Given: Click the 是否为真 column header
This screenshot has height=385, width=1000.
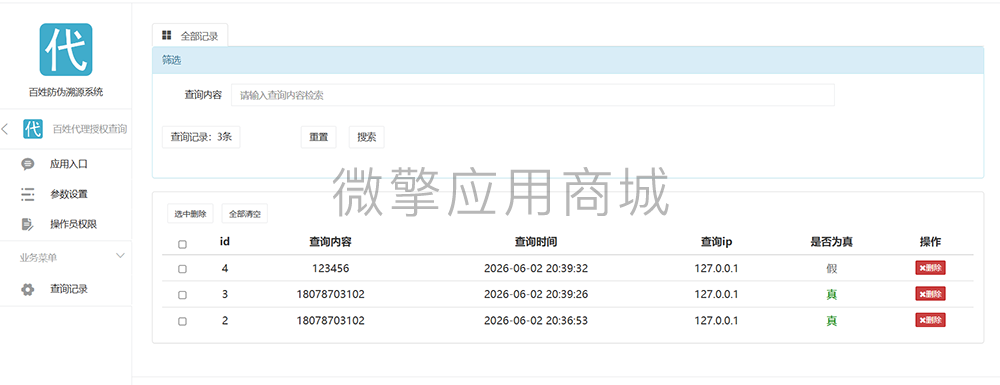Looking at the screenshot, I should 832,242.
